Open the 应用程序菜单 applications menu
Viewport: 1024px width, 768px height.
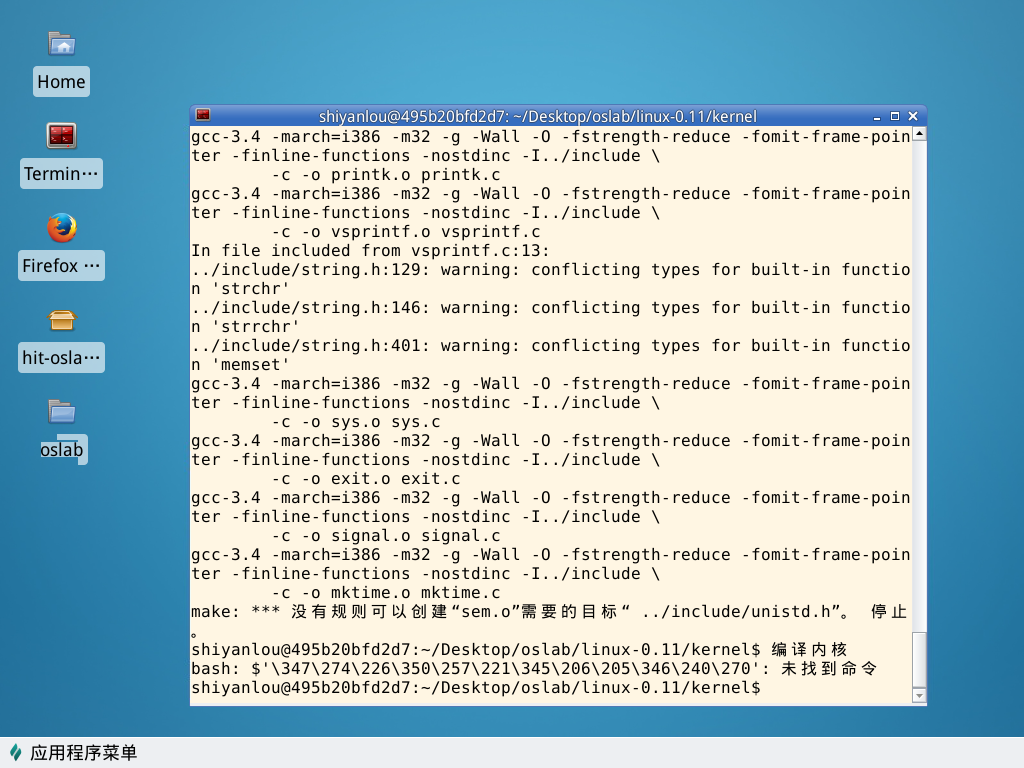coord(73,752)
